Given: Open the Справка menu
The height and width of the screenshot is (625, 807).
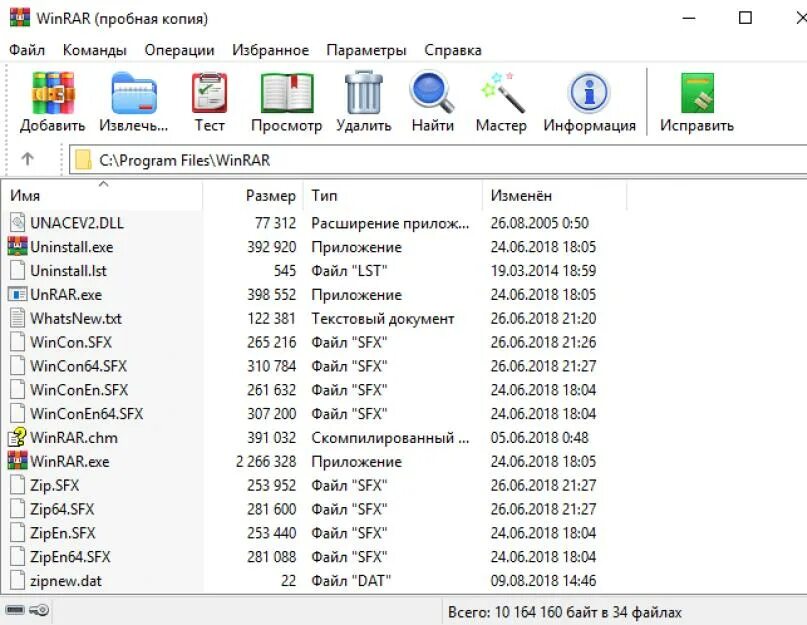Looking at the screenshot, I should pos(453,50).
